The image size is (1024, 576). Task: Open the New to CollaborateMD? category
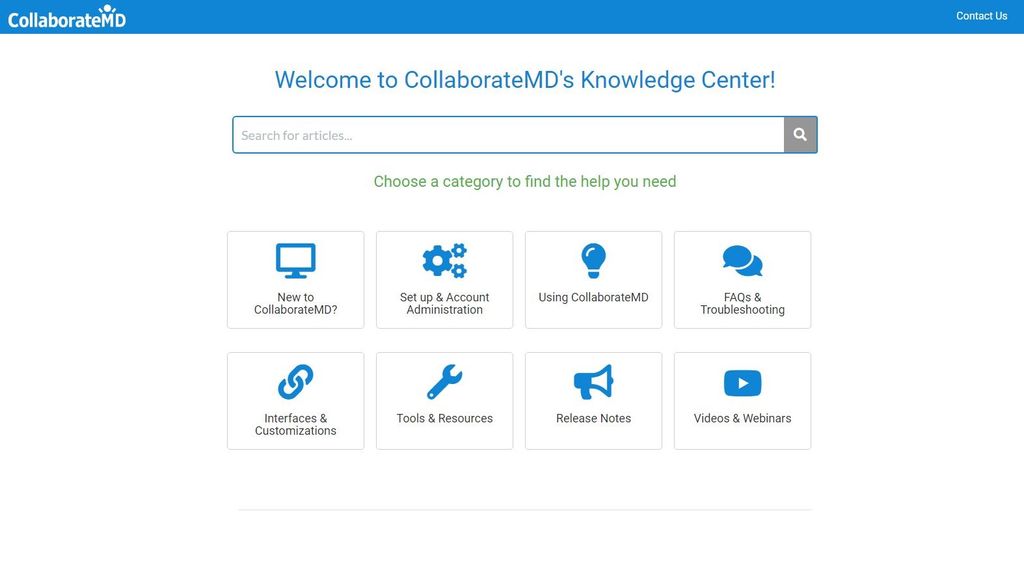295,279
